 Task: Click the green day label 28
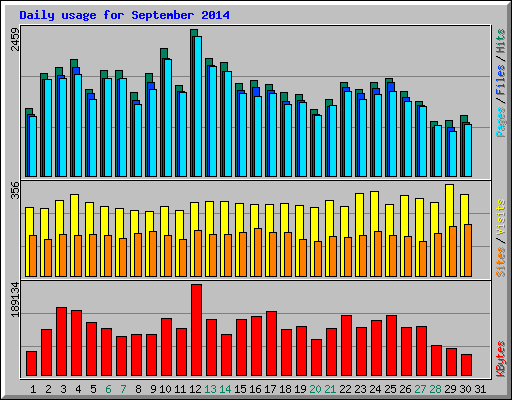pyautogui.click(x=435, y=389)
